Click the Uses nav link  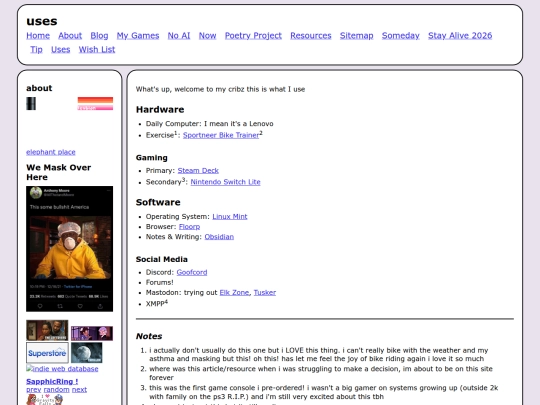tap(61, 50)
